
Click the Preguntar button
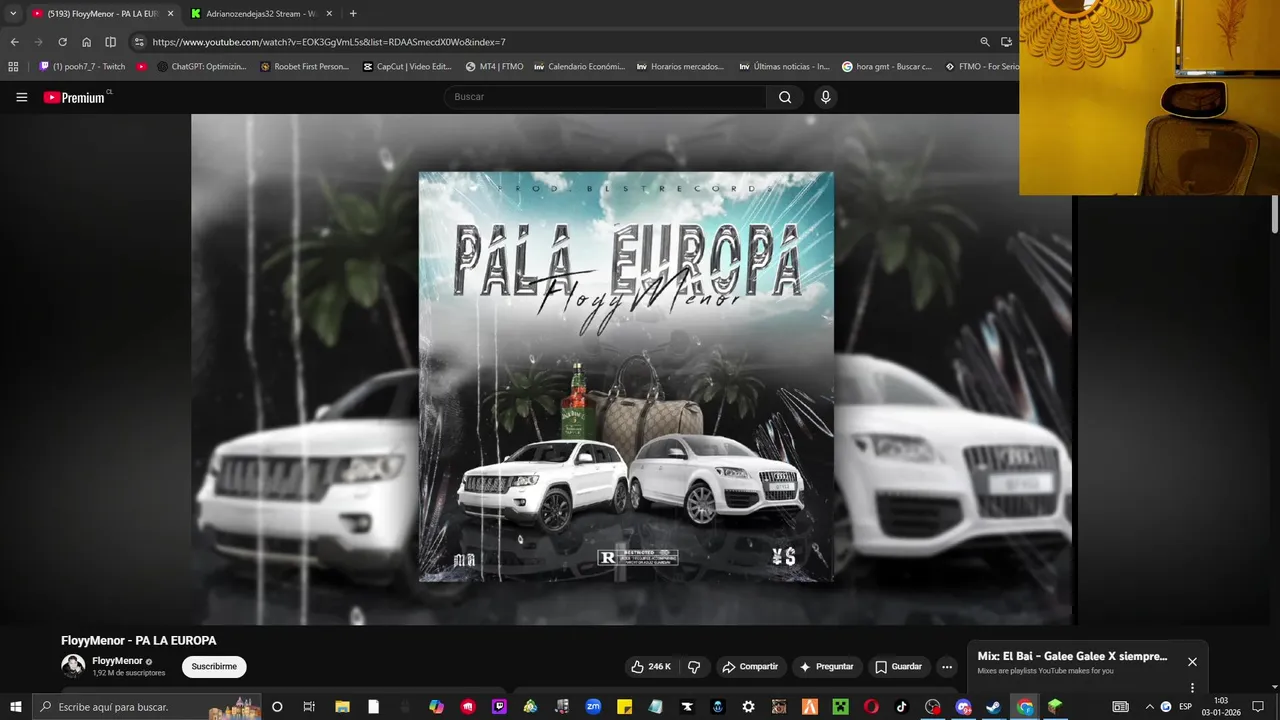coord(826,666)
